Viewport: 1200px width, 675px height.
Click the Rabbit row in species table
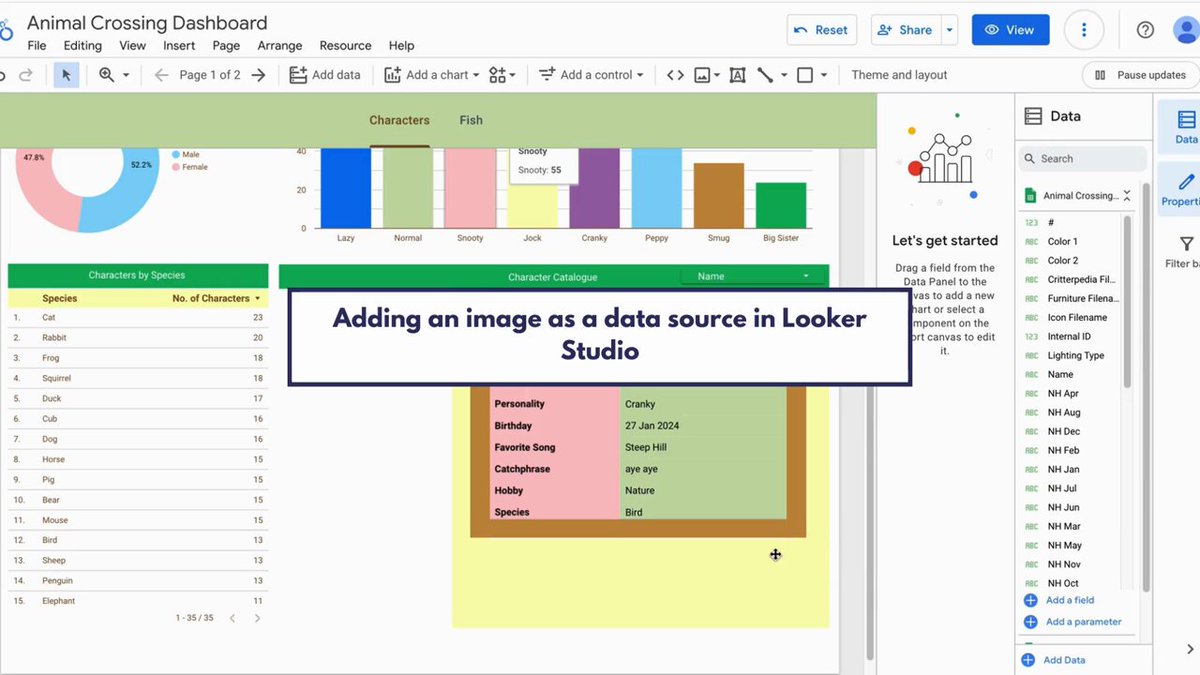point(138,338)
